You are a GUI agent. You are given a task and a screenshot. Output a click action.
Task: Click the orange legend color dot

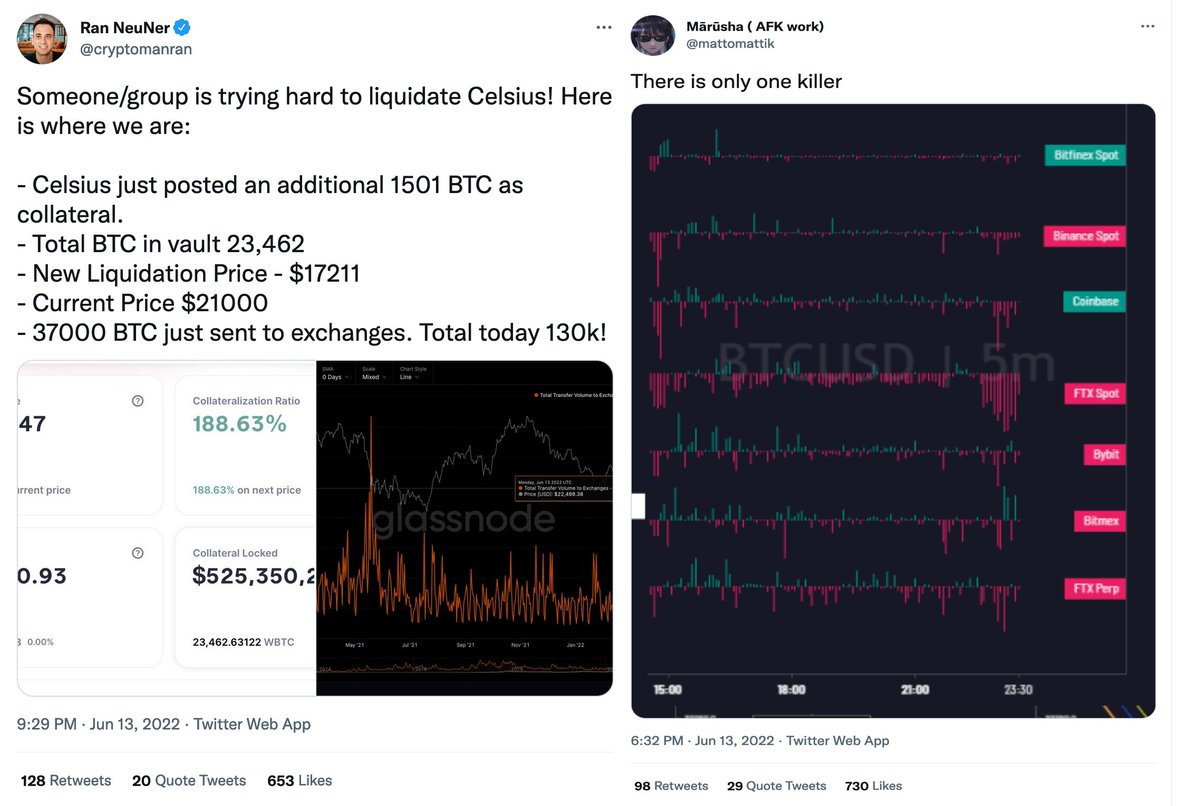536,394
